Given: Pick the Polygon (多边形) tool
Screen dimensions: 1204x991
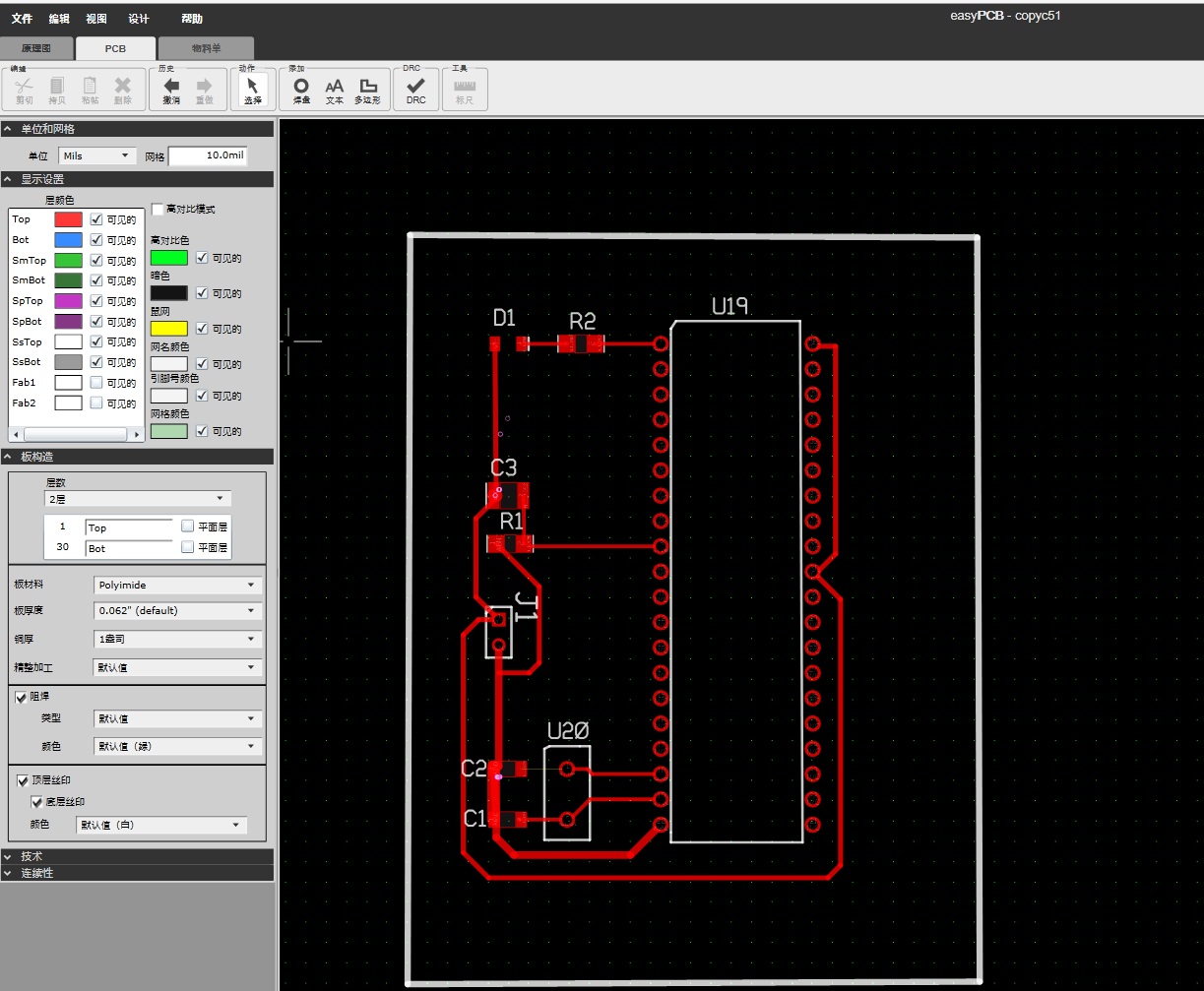Looking at the screenshot, I should point(368,87).
